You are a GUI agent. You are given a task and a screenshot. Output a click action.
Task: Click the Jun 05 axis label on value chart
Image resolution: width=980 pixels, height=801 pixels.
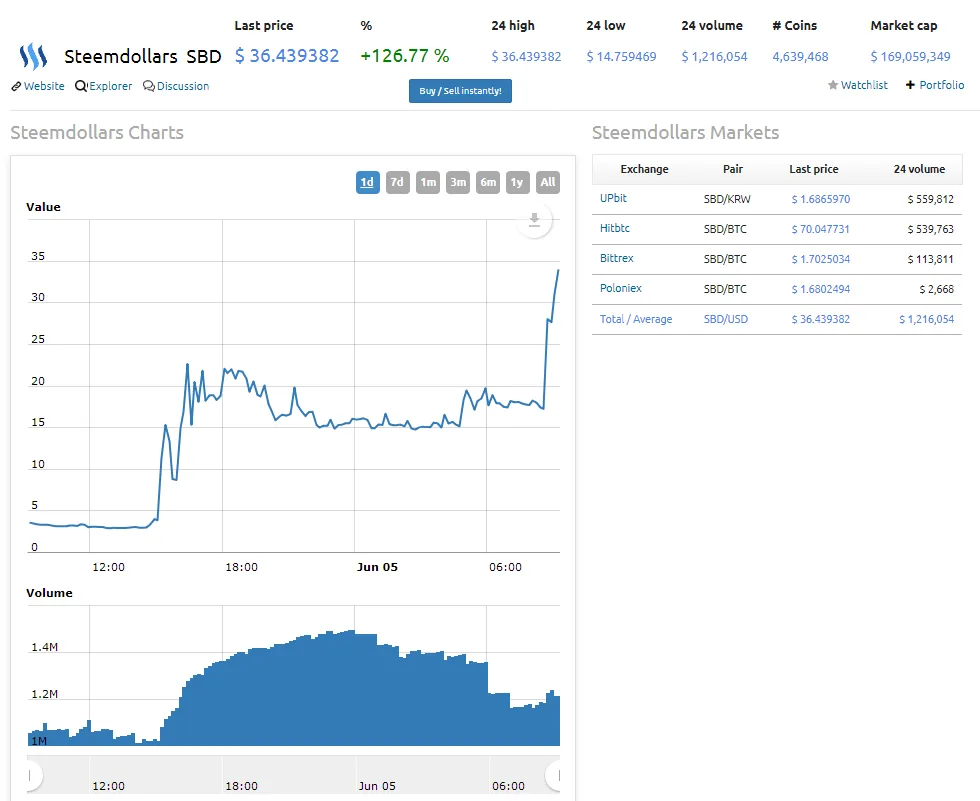pyautogui.click(x=377, y=567)
